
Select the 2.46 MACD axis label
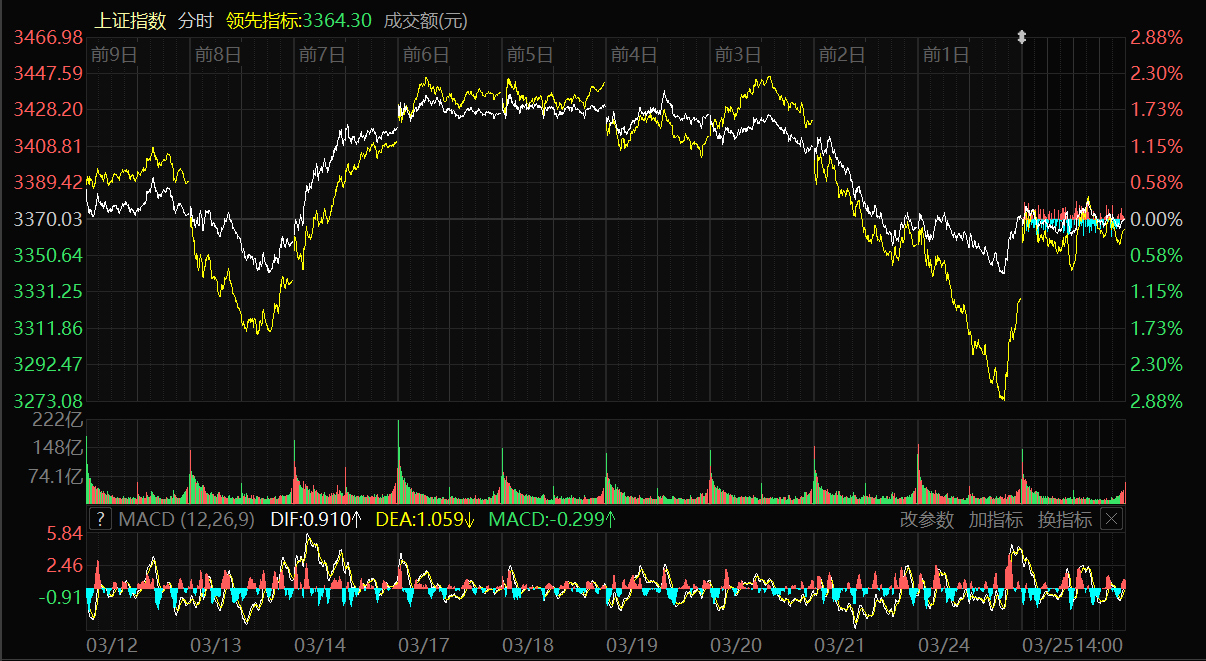[66, 566]
